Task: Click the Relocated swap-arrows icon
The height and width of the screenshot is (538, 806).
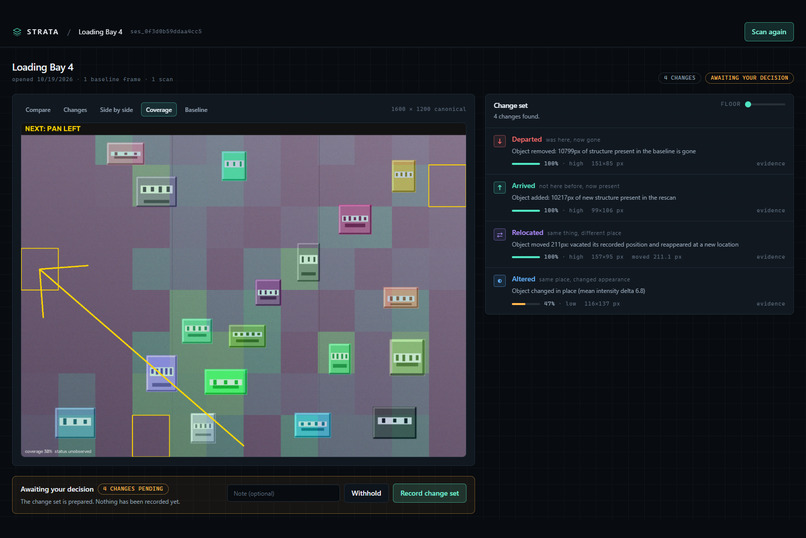Action: (x=499, y=235)
